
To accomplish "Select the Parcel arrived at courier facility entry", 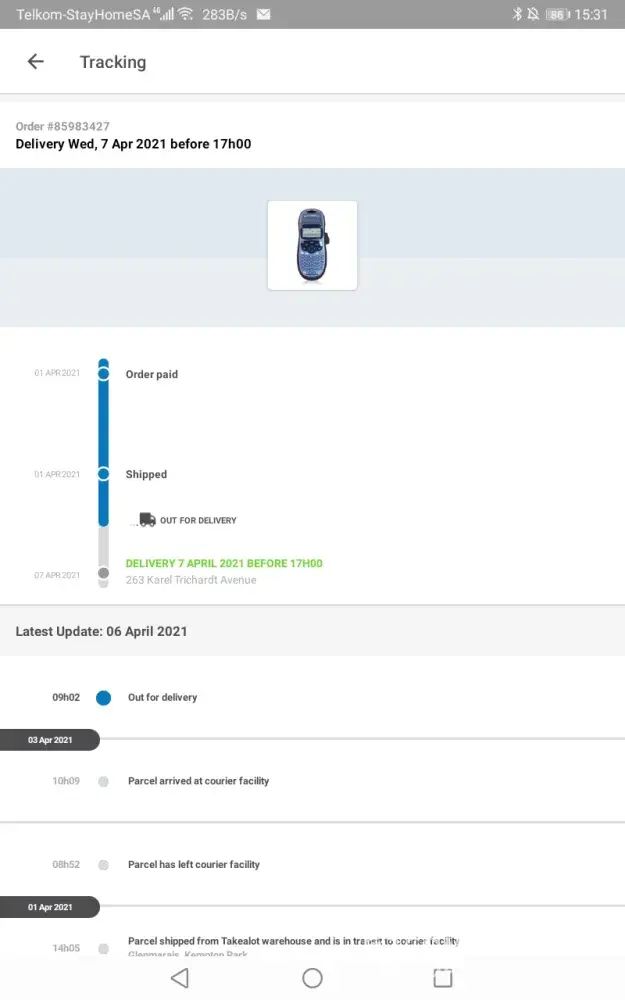I will point(198,781).
